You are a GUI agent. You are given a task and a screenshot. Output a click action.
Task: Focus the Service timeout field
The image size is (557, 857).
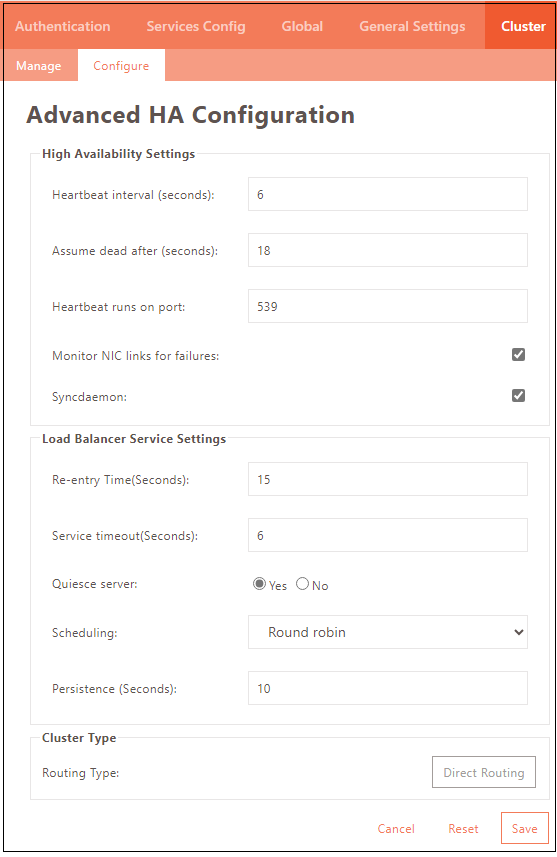[x=388, y=535]
